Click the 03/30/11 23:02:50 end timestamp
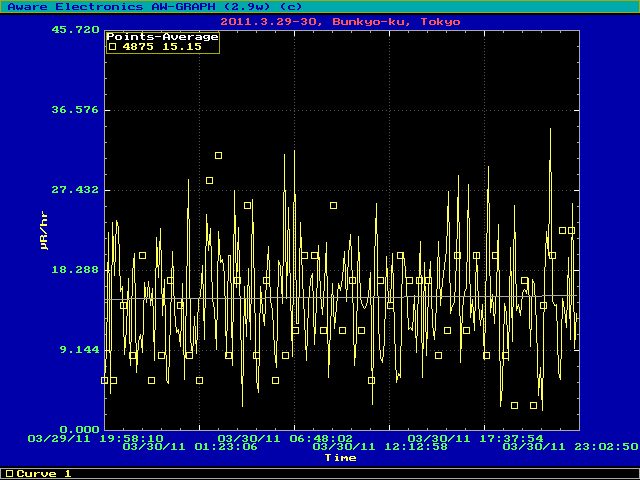This screenshot has height=480, width=640. tap(570, 447)
